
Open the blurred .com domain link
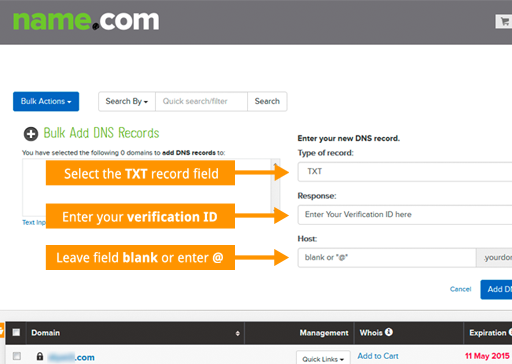point(71,357)
